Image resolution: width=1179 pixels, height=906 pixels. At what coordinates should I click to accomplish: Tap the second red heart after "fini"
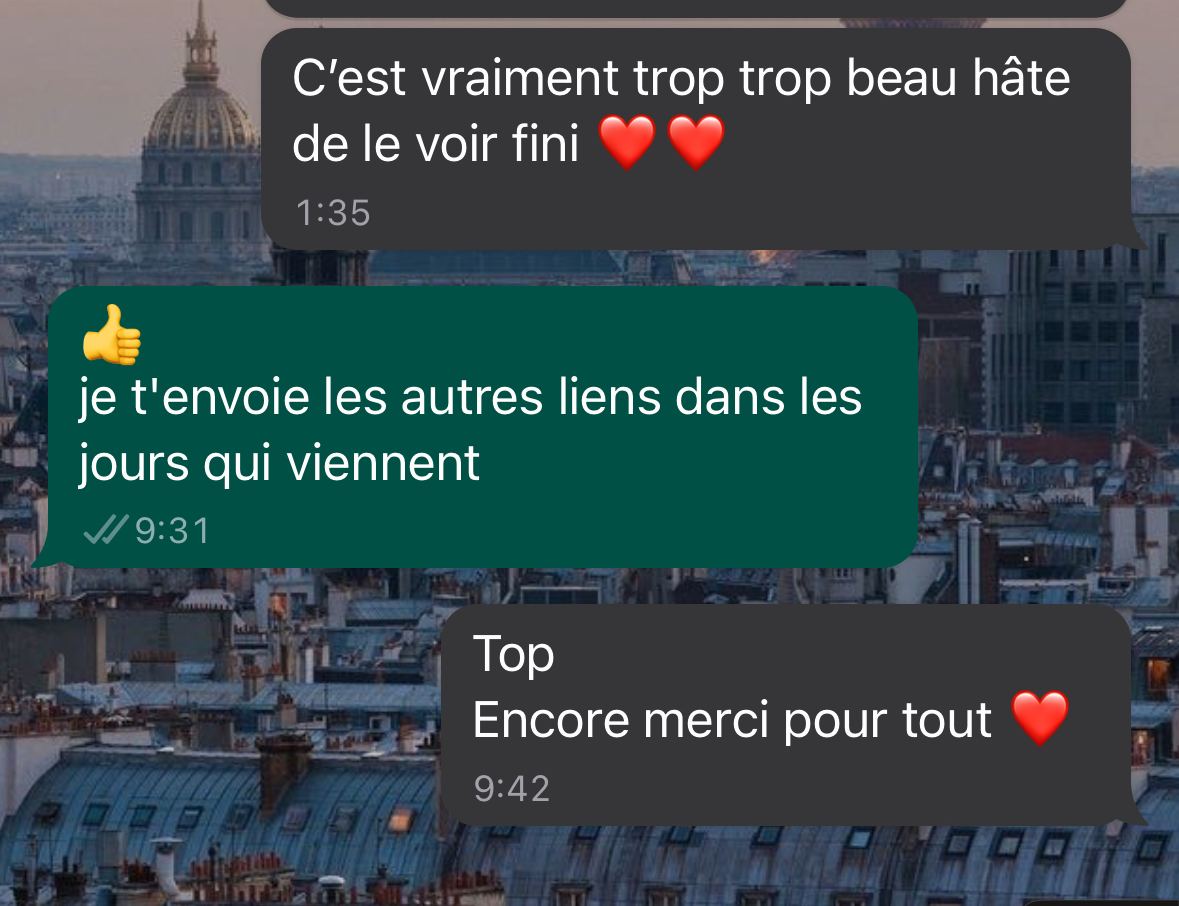coord(696,141)
